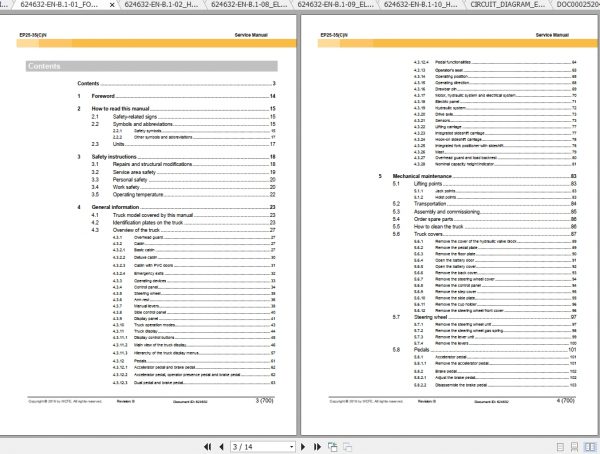Toggle the two-page facing view
This screenshot has width=600, height=454.
[590, 447]
